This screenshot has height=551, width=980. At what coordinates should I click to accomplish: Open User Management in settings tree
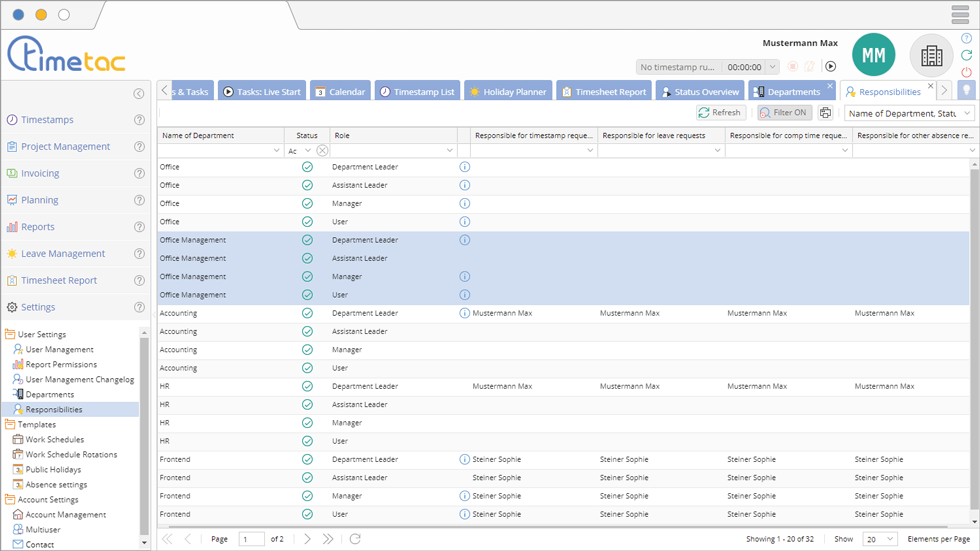tap(59, 350)
